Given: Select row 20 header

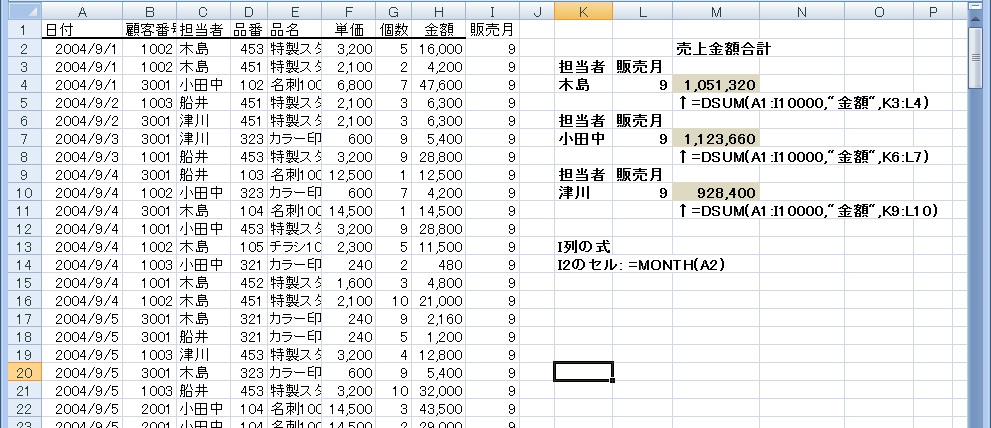Looking at the screenshot, I should (x=21, y=371).
